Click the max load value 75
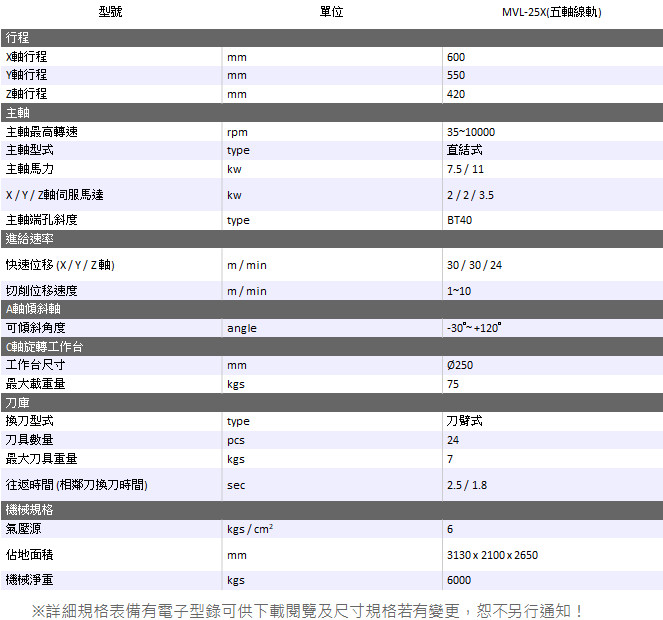Screen dimensions: 663x620 click(x=453, y=384)
